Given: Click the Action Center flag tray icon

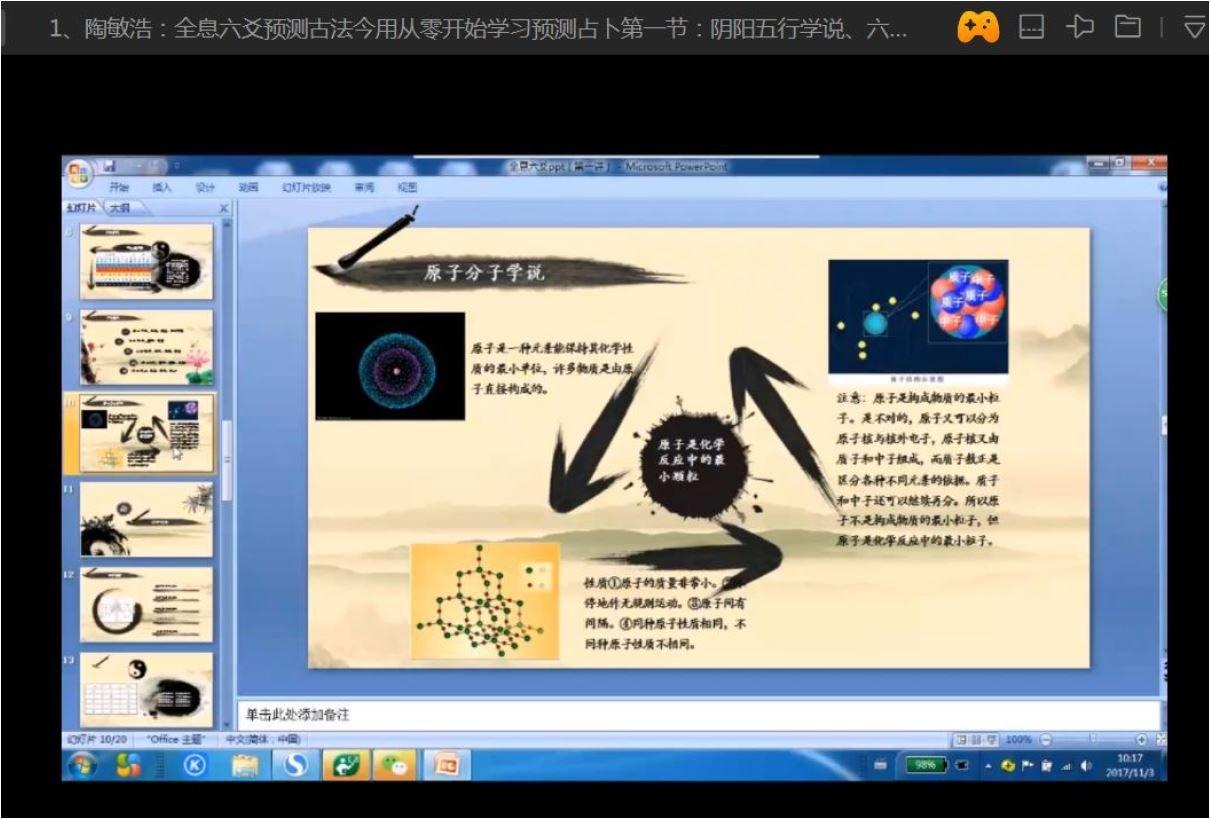Looking at the screenshot, I should [x=1026, y=766].
